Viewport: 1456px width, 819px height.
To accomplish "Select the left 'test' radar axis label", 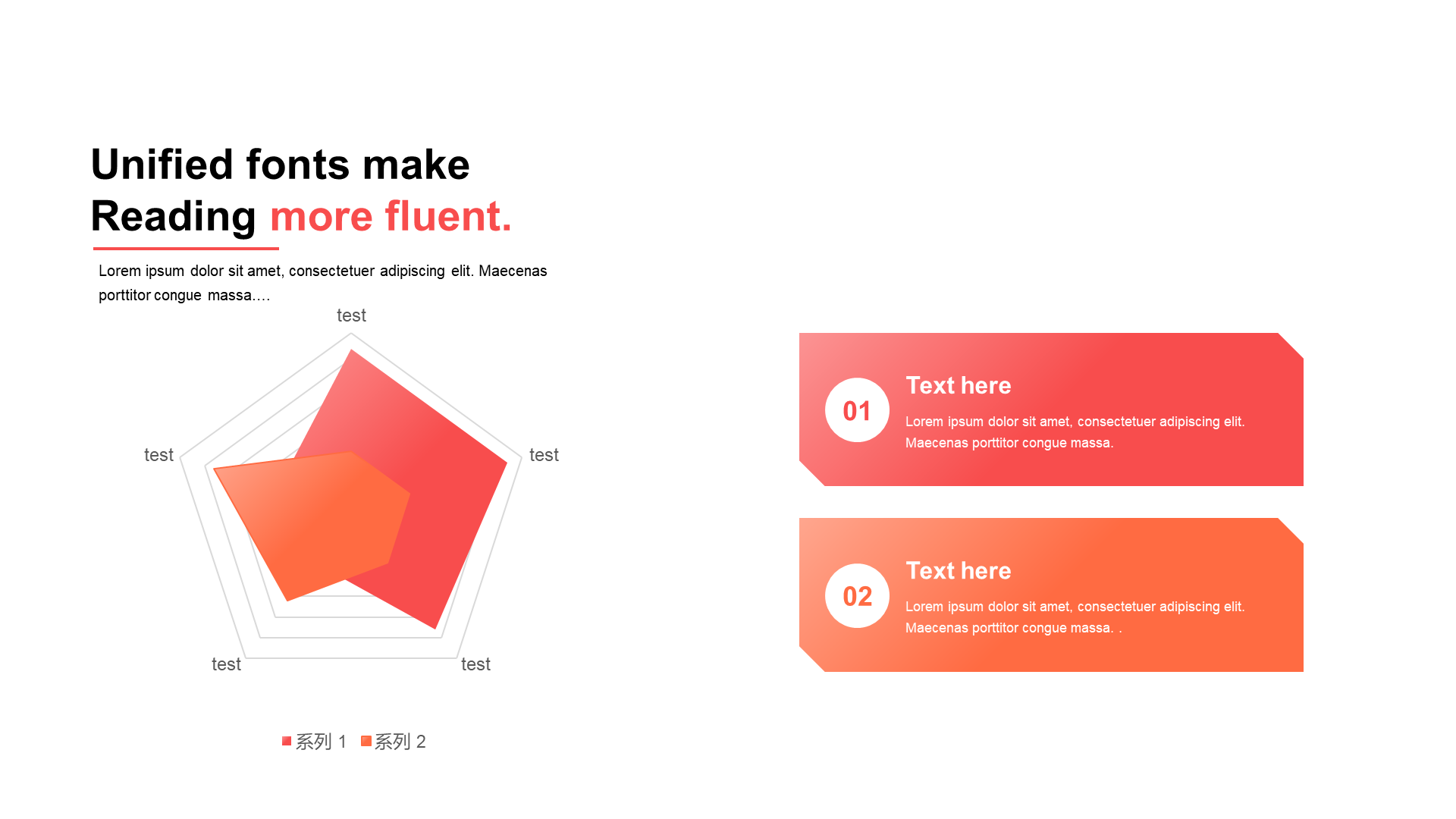I will tap(158, 455).
